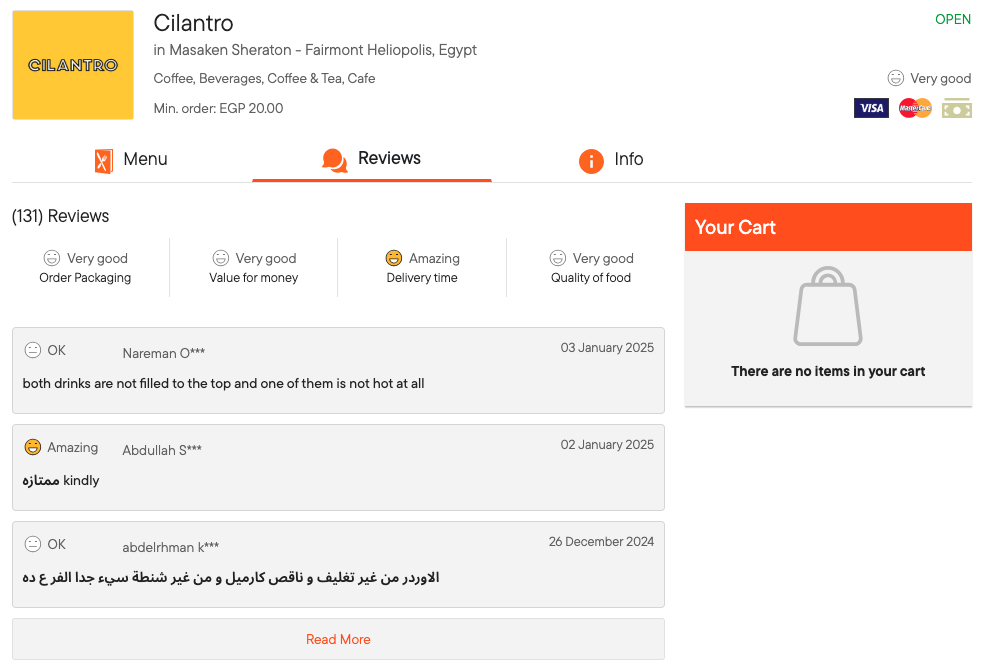This screenshot has height=667, width=991.
Task: Click the cash payment icon
Action: pyautogui.click(x=957, y=108)
